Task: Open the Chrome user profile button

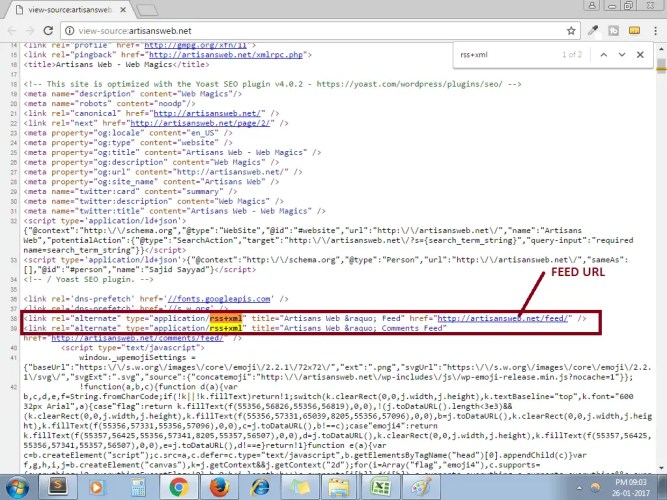Action: 592,6
